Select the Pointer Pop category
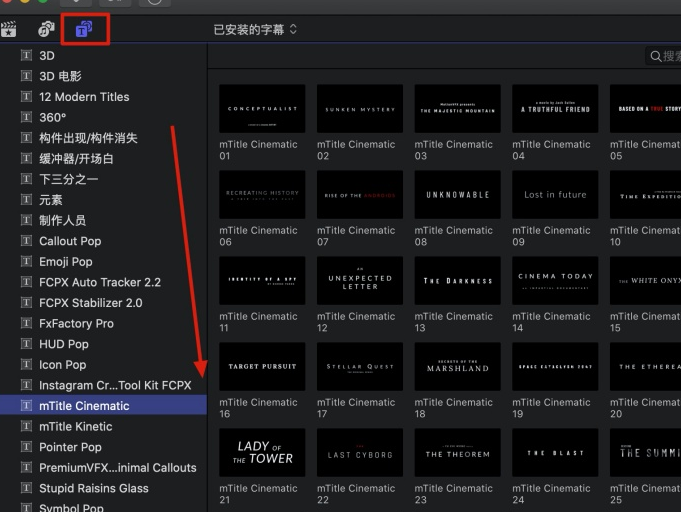Screen dimensions: 681x512 click(103, 447)
